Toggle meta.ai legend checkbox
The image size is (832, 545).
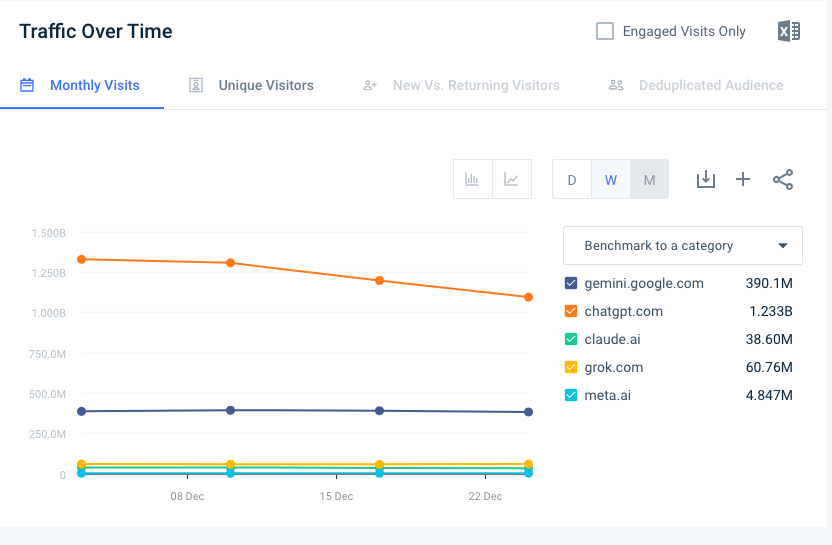pyautogui.click(x=572, y=395)
